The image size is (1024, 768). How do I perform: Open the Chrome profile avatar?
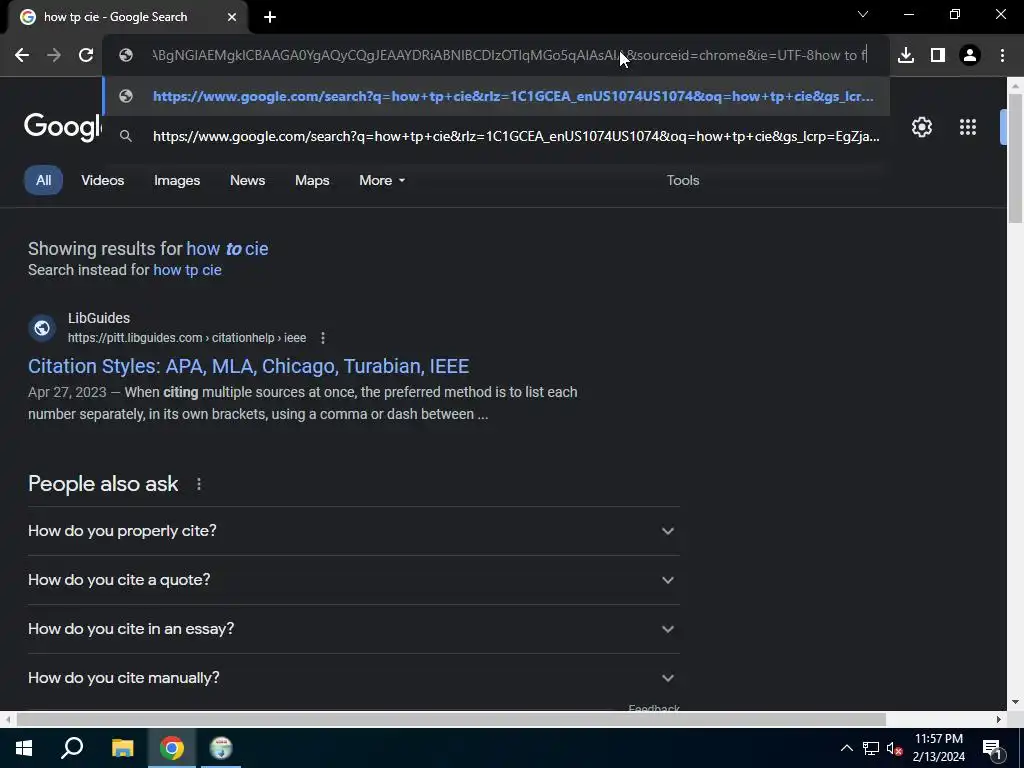point(970,56)
